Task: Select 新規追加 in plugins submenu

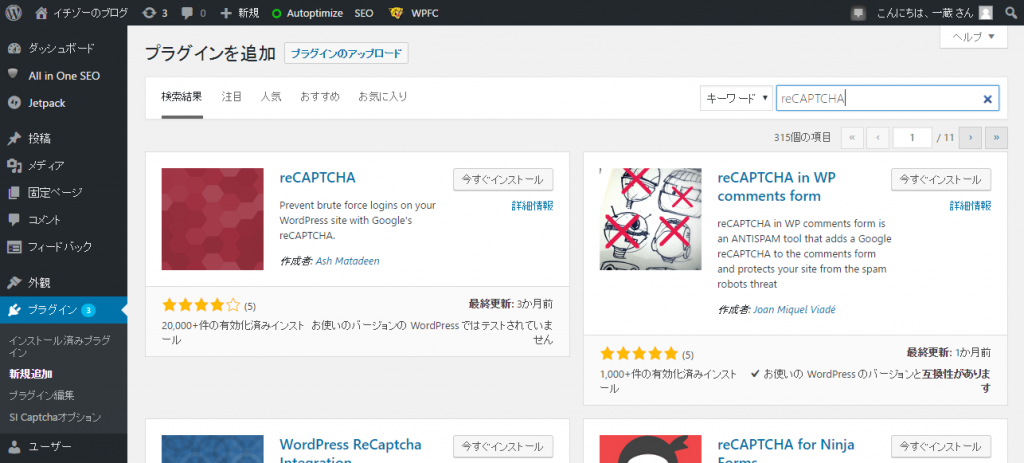Action: [x=31, y=374]
